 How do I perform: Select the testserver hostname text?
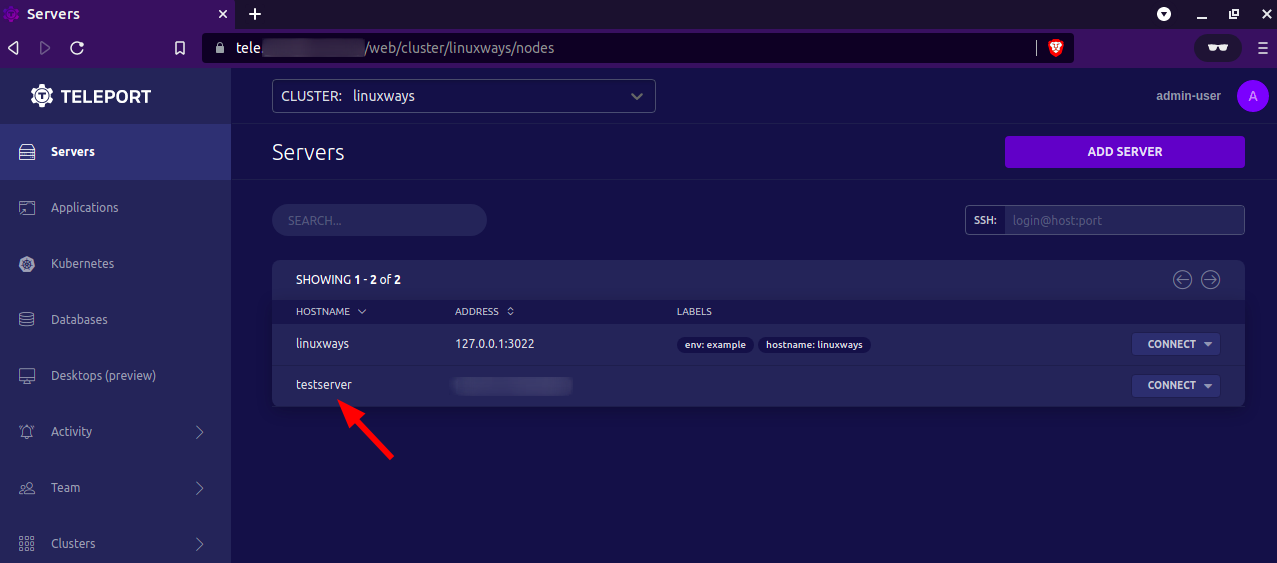[x=324, y=384]
